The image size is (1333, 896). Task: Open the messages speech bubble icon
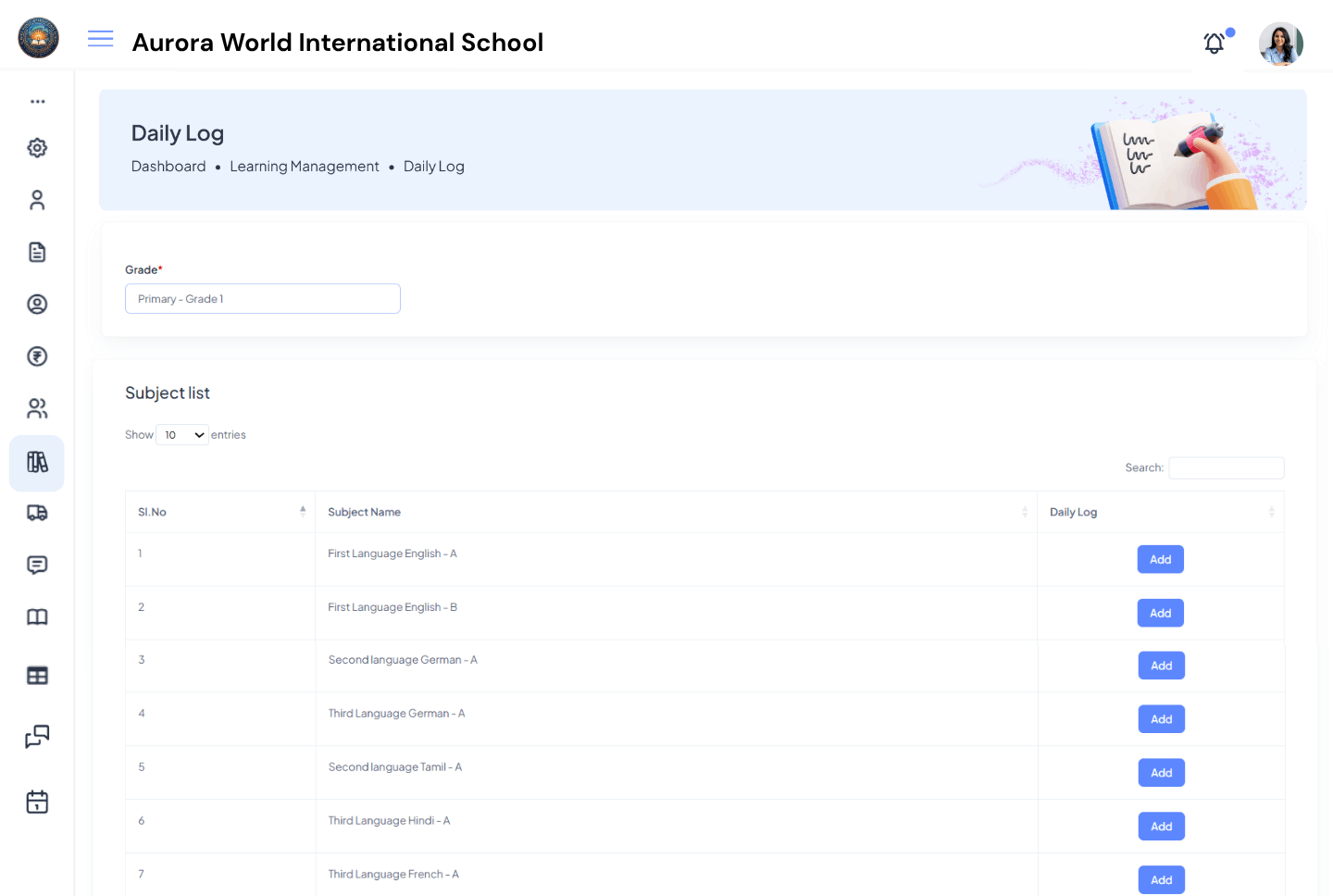pos(37,564)
